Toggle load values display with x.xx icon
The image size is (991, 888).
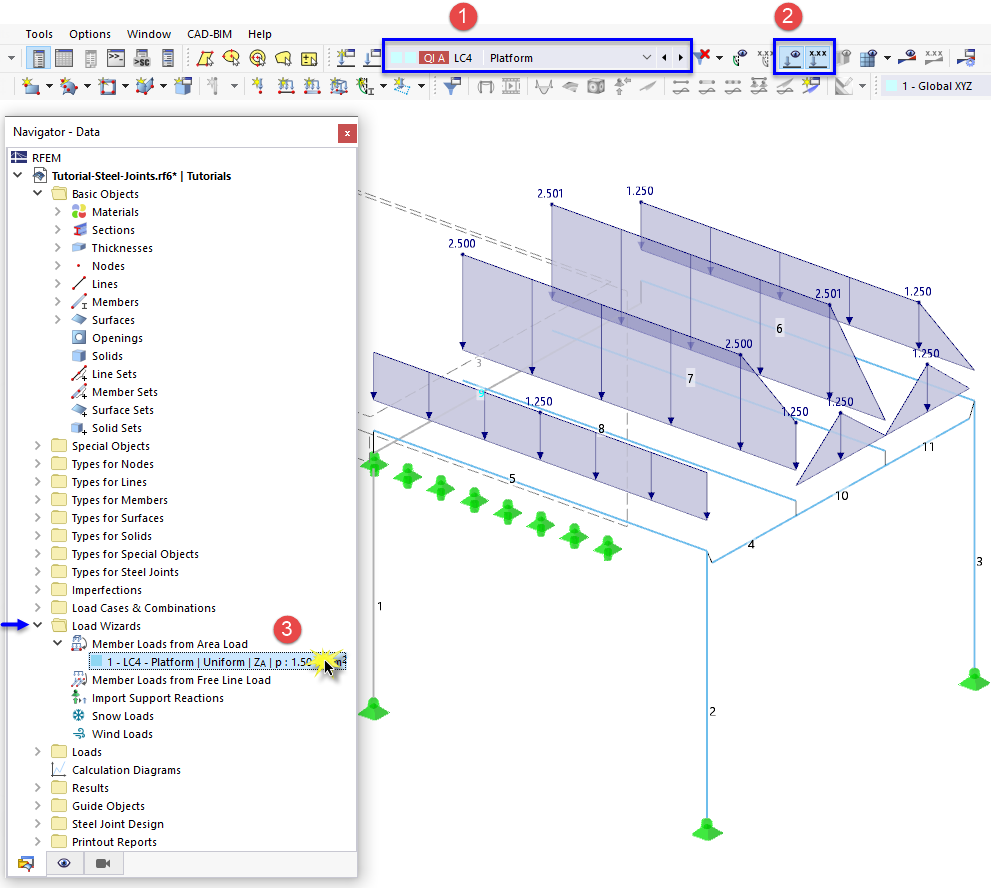click(x=815, y=57)
